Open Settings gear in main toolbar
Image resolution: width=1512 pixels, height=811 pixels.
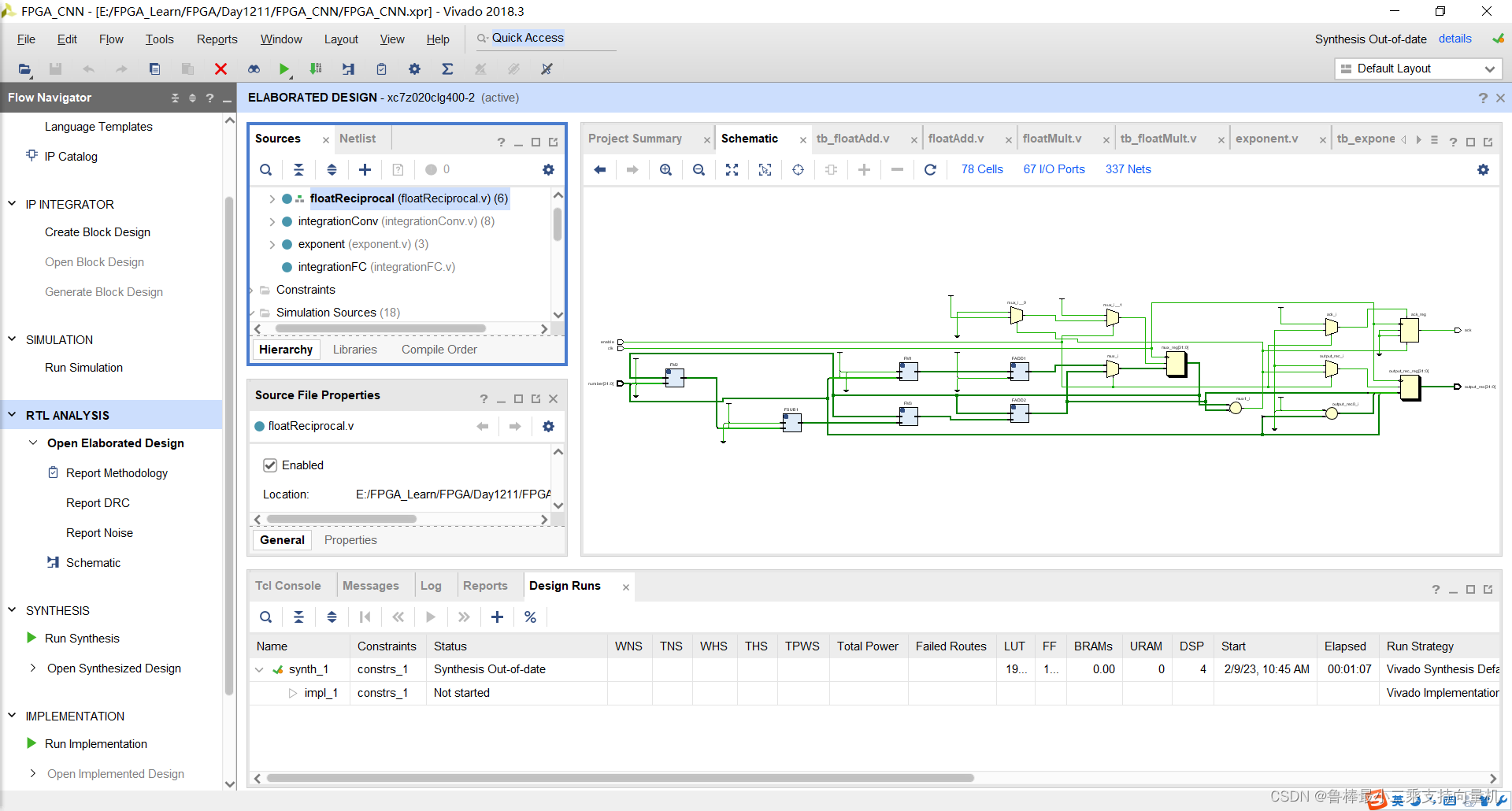414,69
